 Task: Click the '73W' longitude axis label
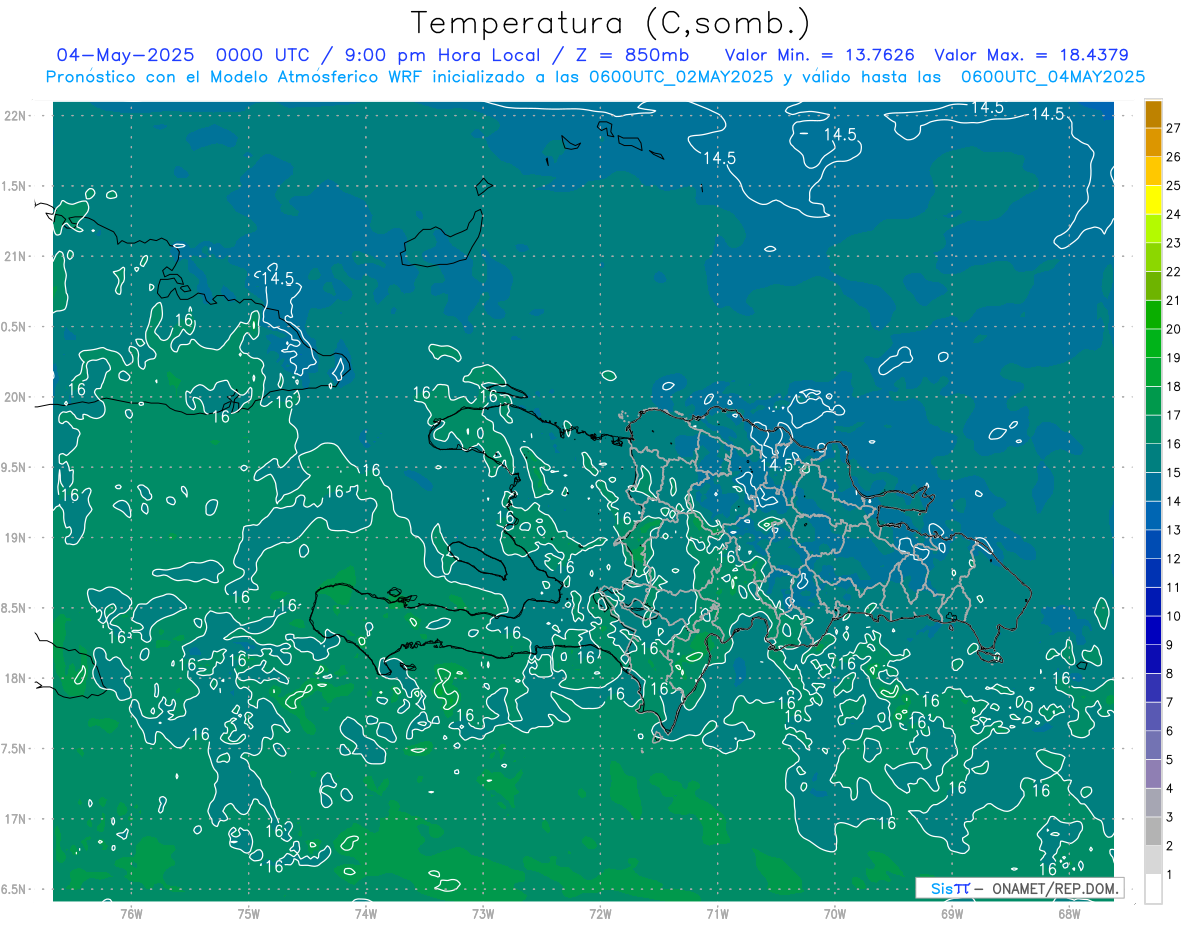coord(483,914)
